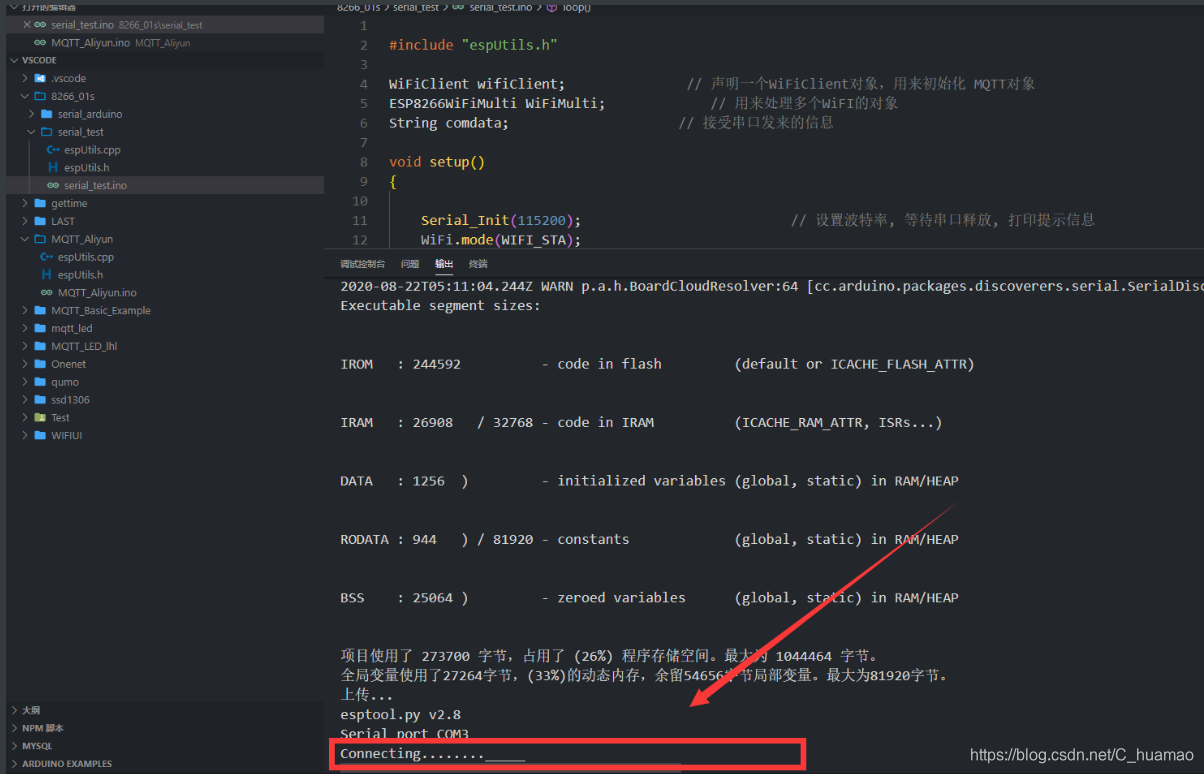Click Serial_Init(115200) in the editor

point(501,220)
